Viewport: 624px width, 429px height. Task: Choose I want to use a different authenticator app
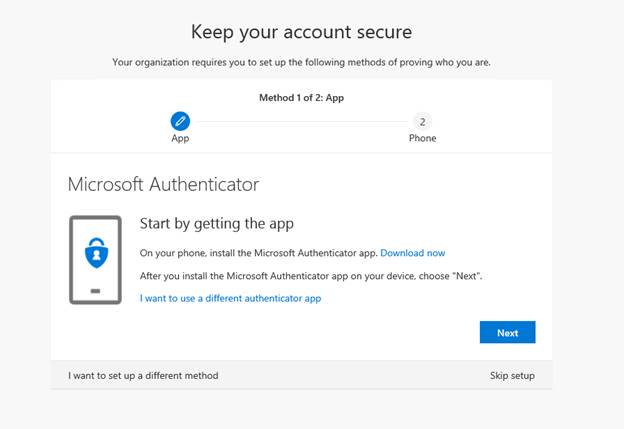230,298
